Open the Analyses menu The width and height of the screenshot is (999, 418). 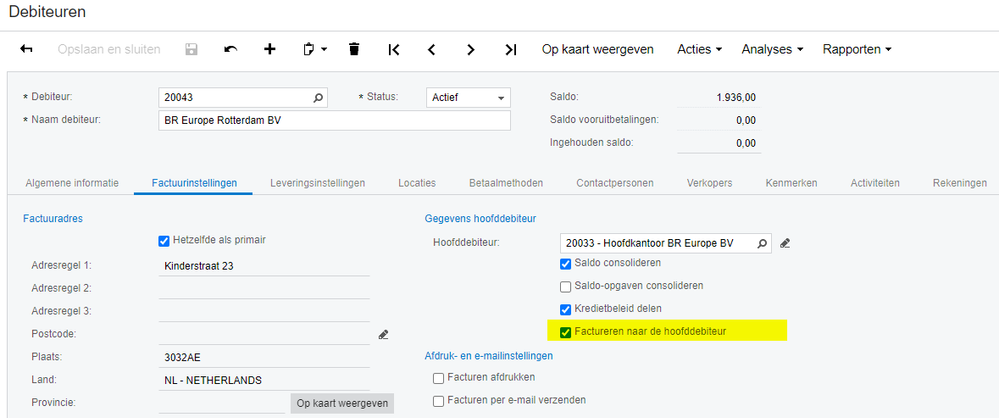pyautogui.click(x=773, y=49)
